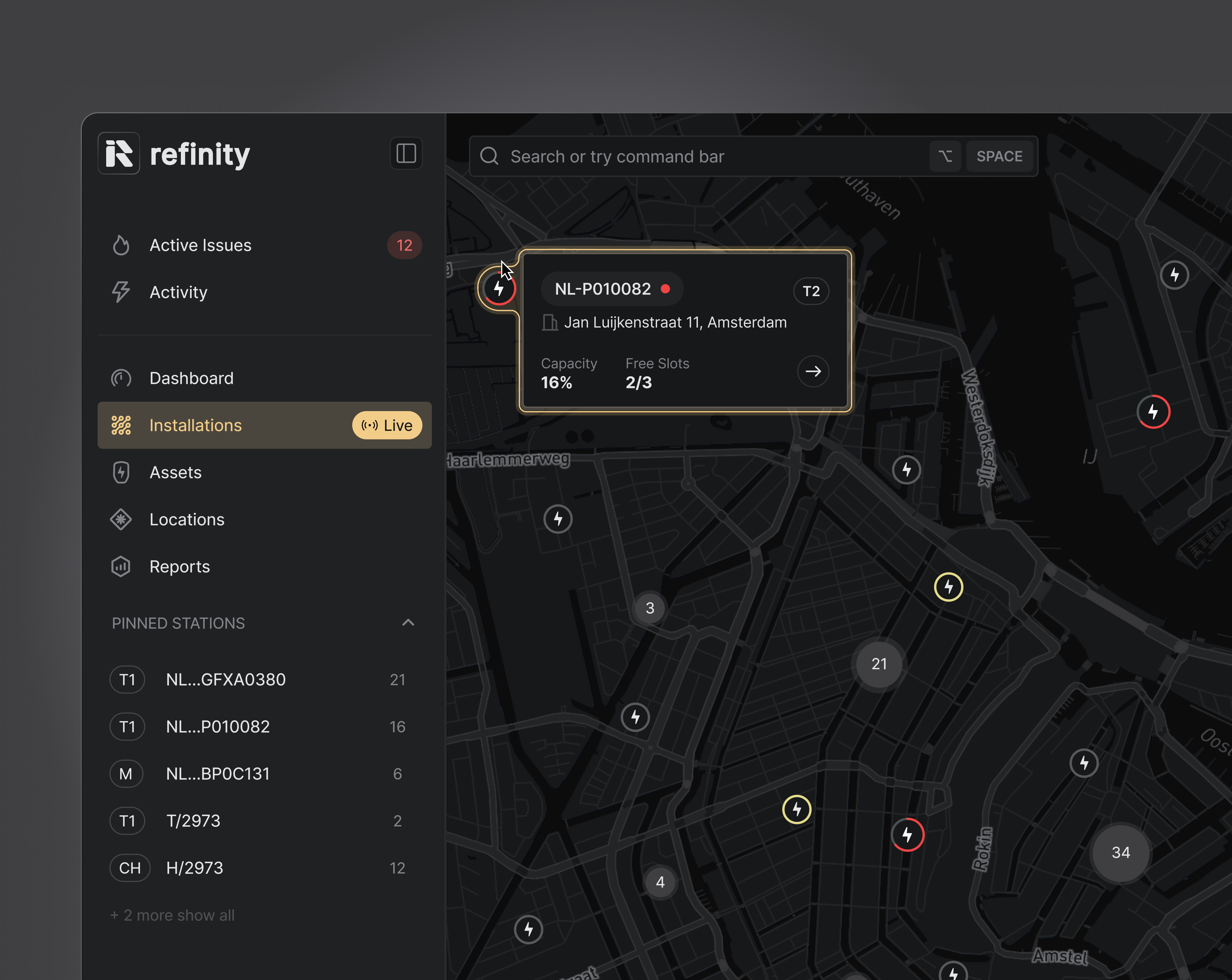This screenshot has width=1232, height=980.
Task: Open cluster of 21 stations
Action: [x=879, y=664]
